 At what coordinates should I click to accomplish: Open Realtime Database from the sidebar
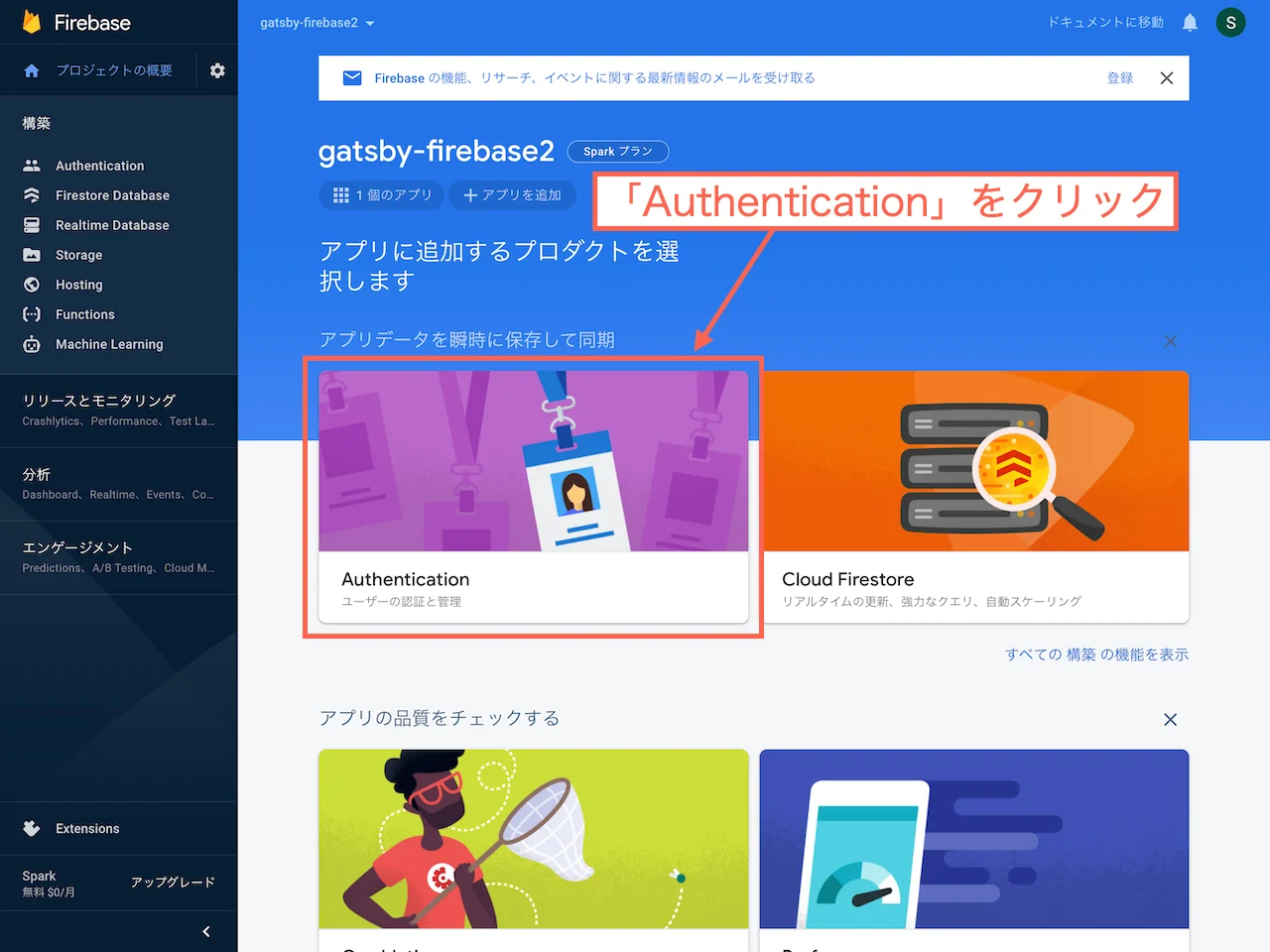point(112,225)
